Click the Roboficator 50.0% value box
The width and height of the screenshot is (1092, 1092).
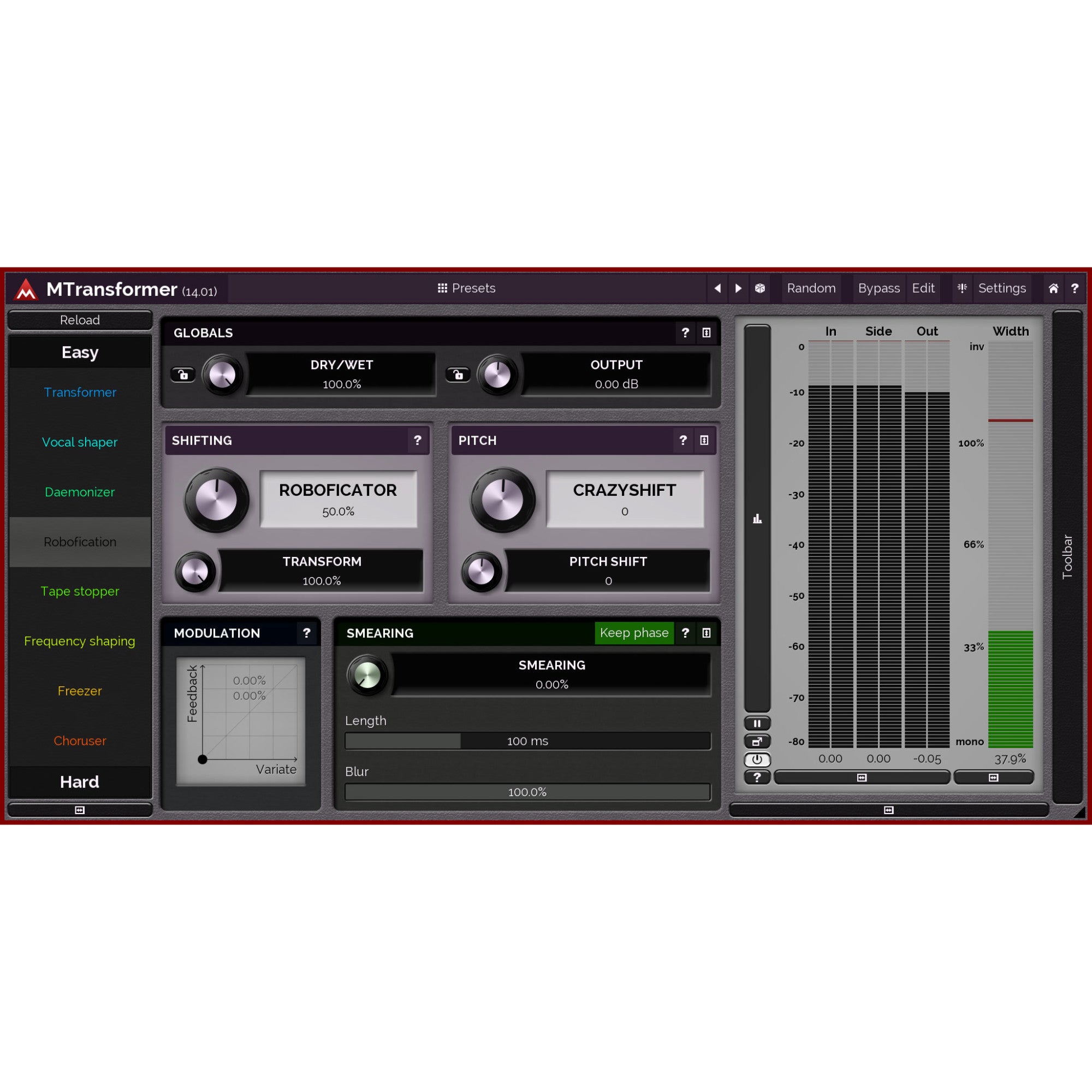(339, 500)
